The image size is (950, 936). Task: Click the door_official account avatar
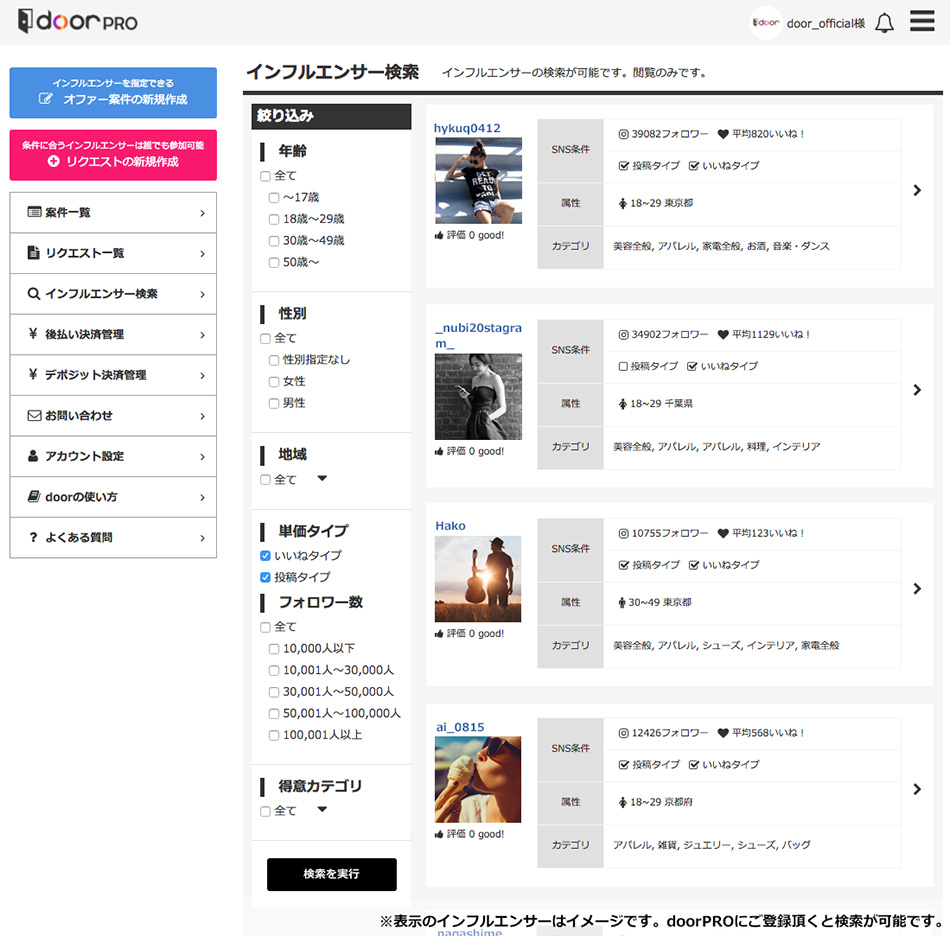tap(766, 23)
